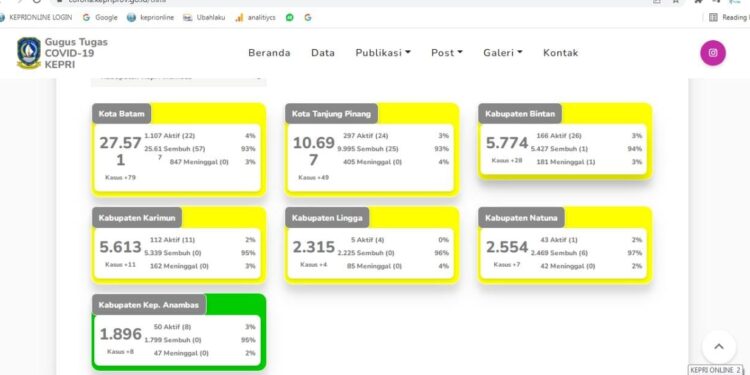Screen dimensions: 750x375
Task: Click '162 Meninggal (0)' in Karimun card
Action: [179, 266]
